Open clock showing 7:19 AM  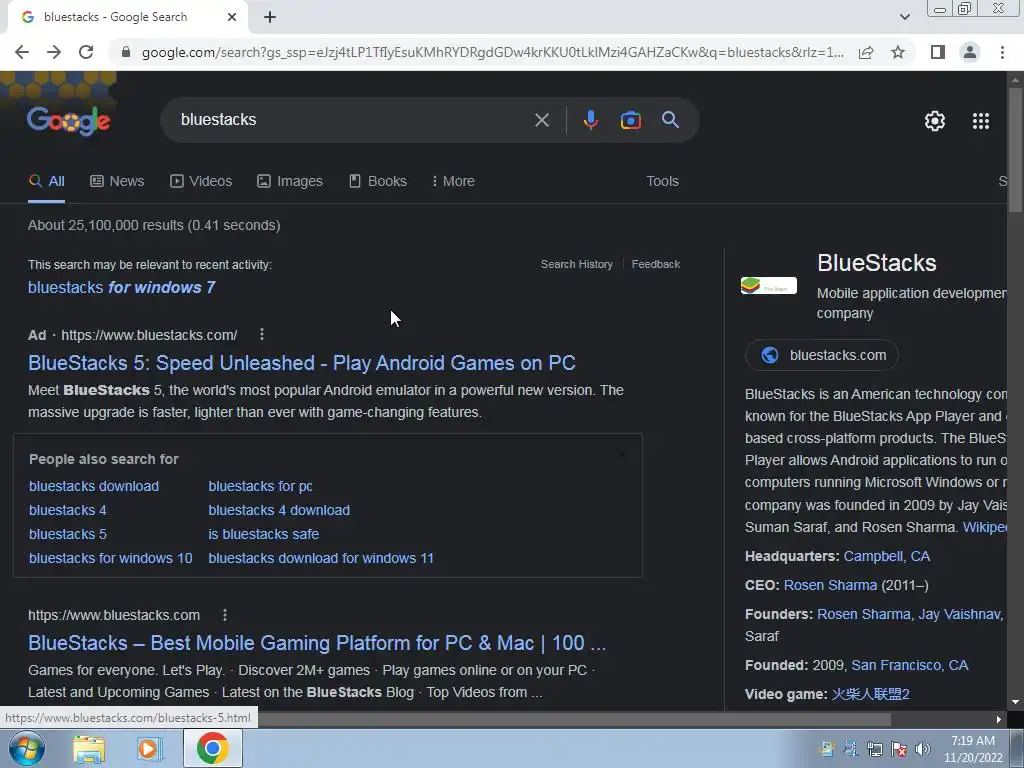click(972, 749)
